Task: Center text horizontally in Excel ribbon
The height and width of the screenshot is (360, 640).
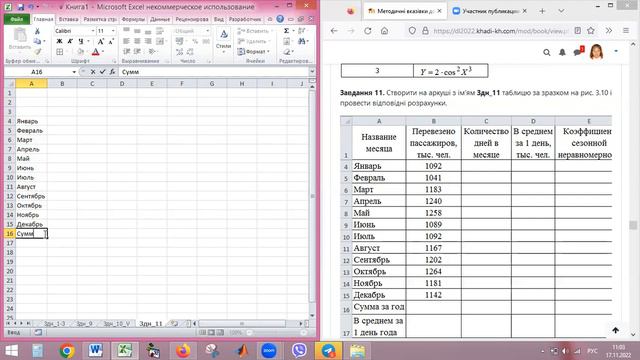Action: point(137,41)
